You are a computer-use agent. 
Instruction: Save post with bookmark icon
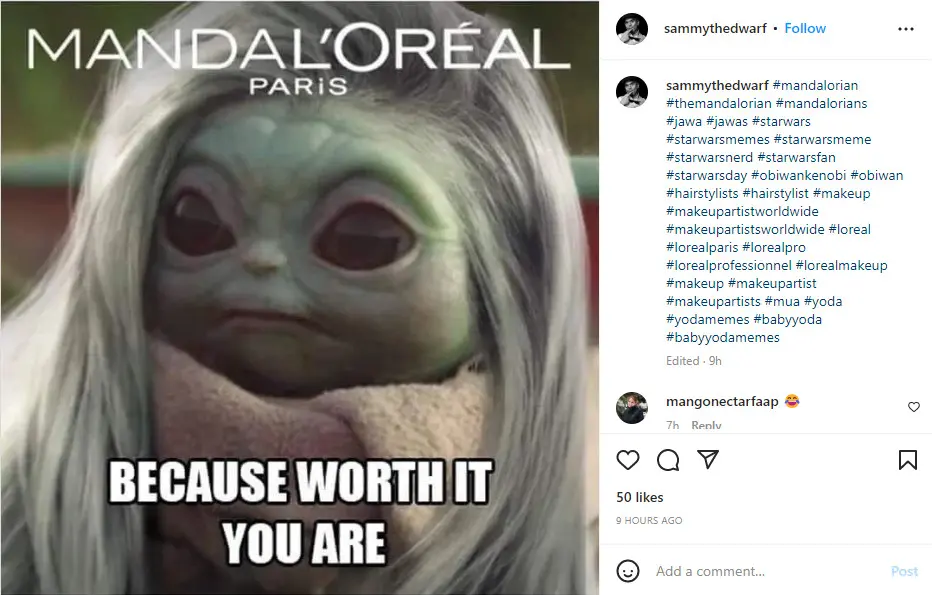tap(908, 460)
